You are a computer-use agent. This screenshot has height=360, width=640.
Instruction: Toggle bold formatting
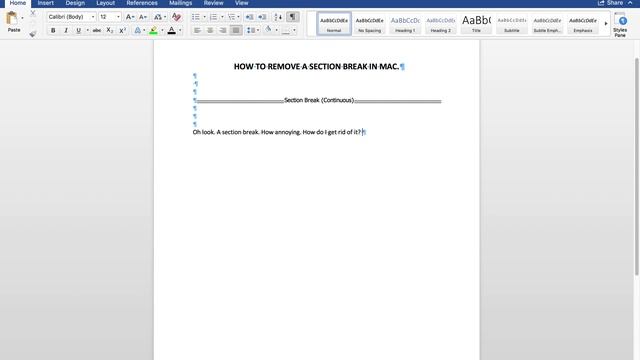coord(53,30)
